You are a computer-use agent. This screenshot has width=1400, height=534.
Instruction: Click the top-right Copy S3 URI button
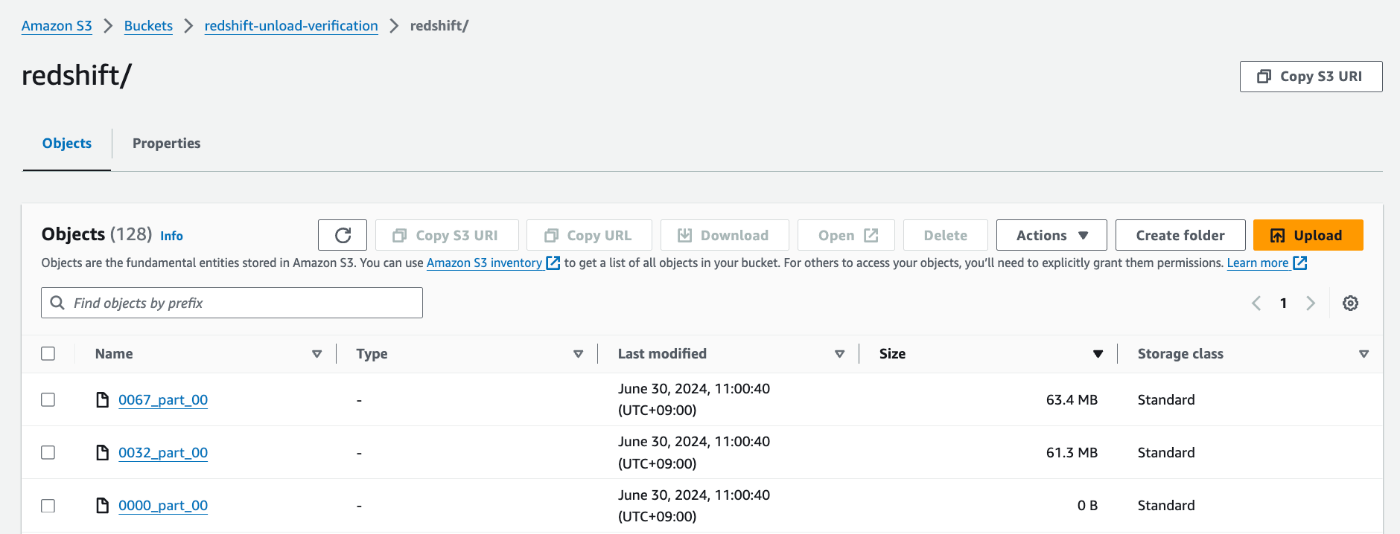point(1311,76)
